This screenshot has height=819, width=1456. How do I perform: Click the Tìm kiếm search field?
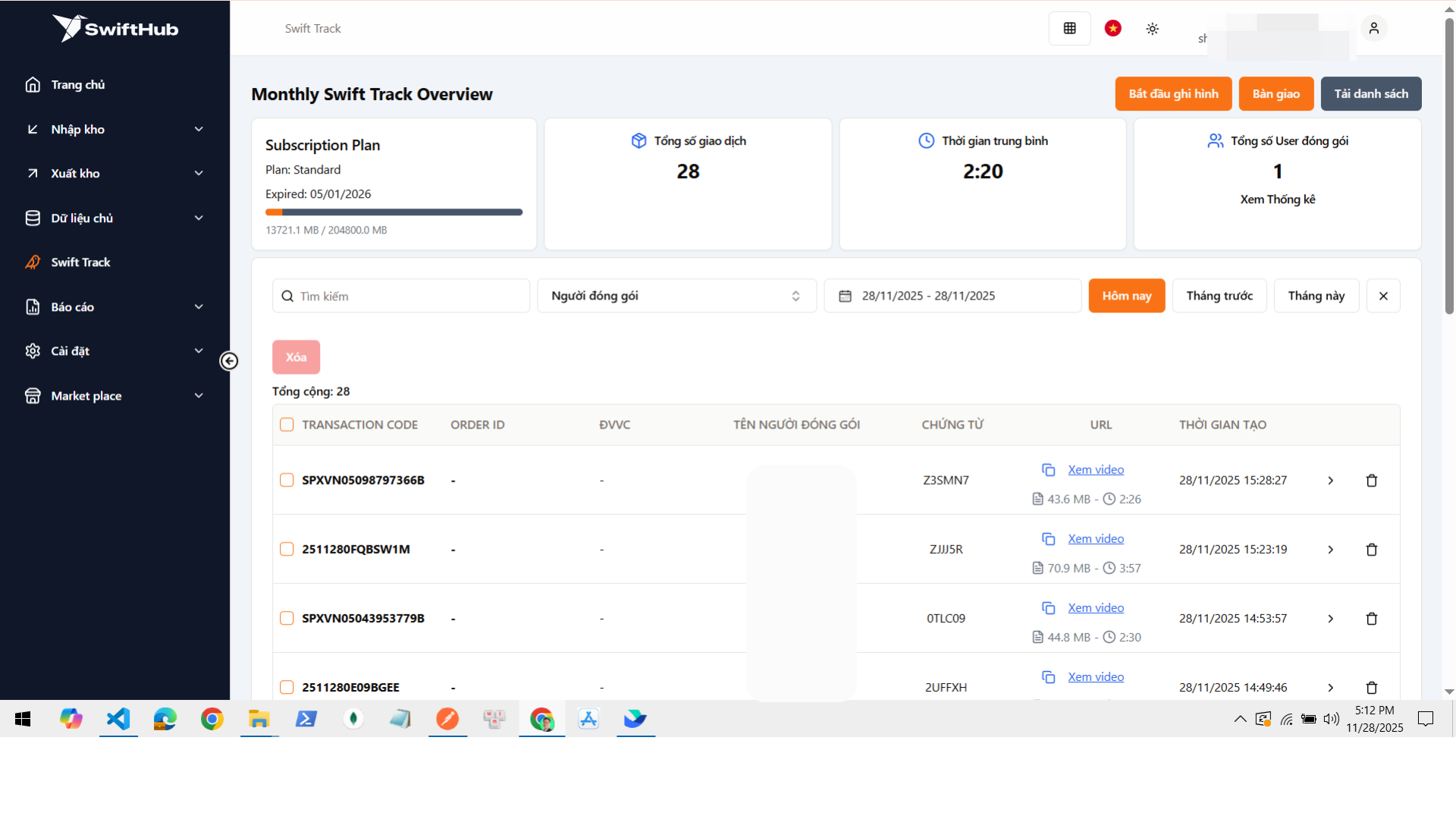click(400, 296)
